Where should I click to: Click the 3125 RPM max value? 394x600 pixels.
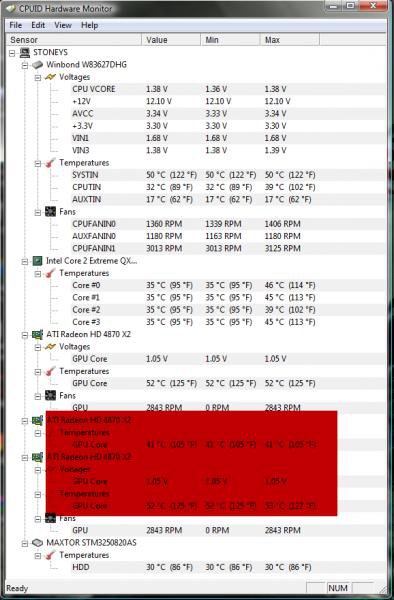pos(282,248)
